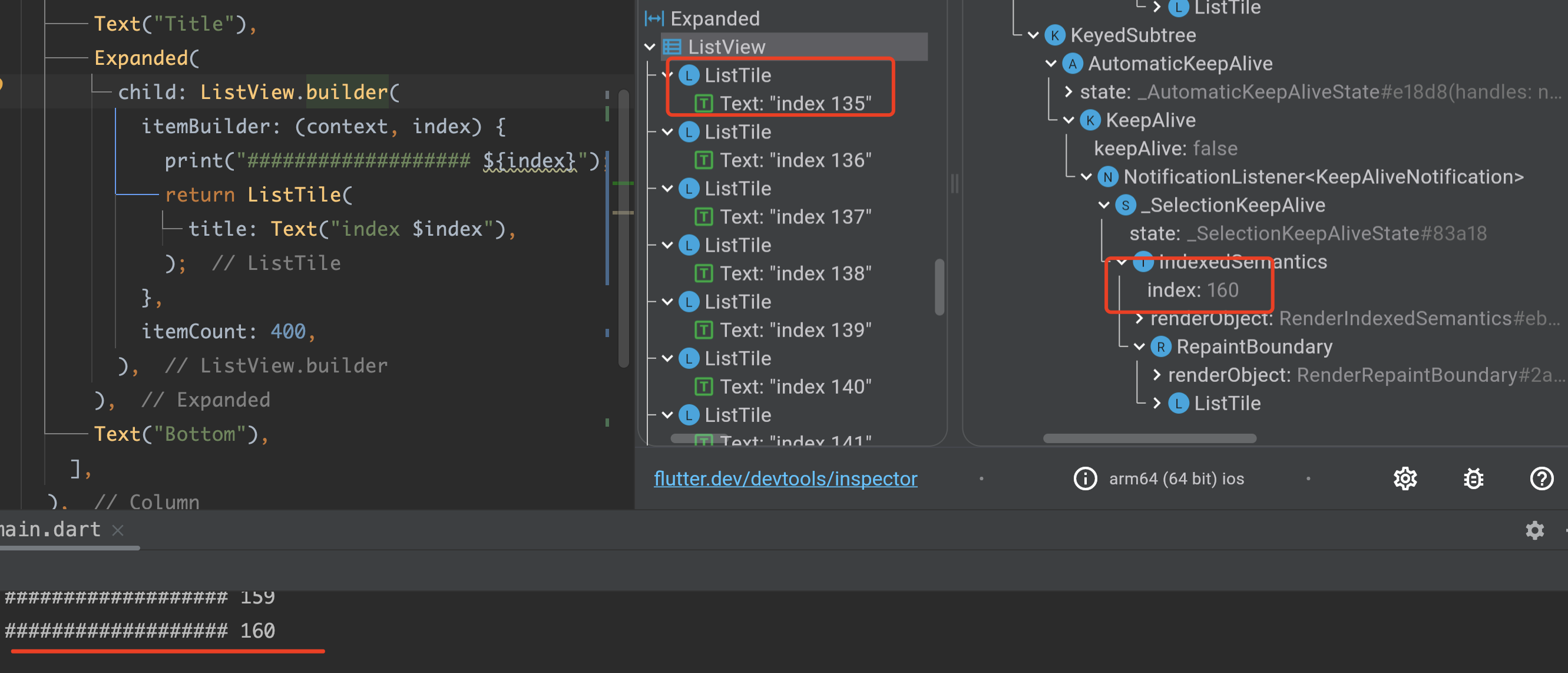The height and width of the screenshot is (673, 1568).
Task: Click the ListView table icon
Action: tap(672, 47)
